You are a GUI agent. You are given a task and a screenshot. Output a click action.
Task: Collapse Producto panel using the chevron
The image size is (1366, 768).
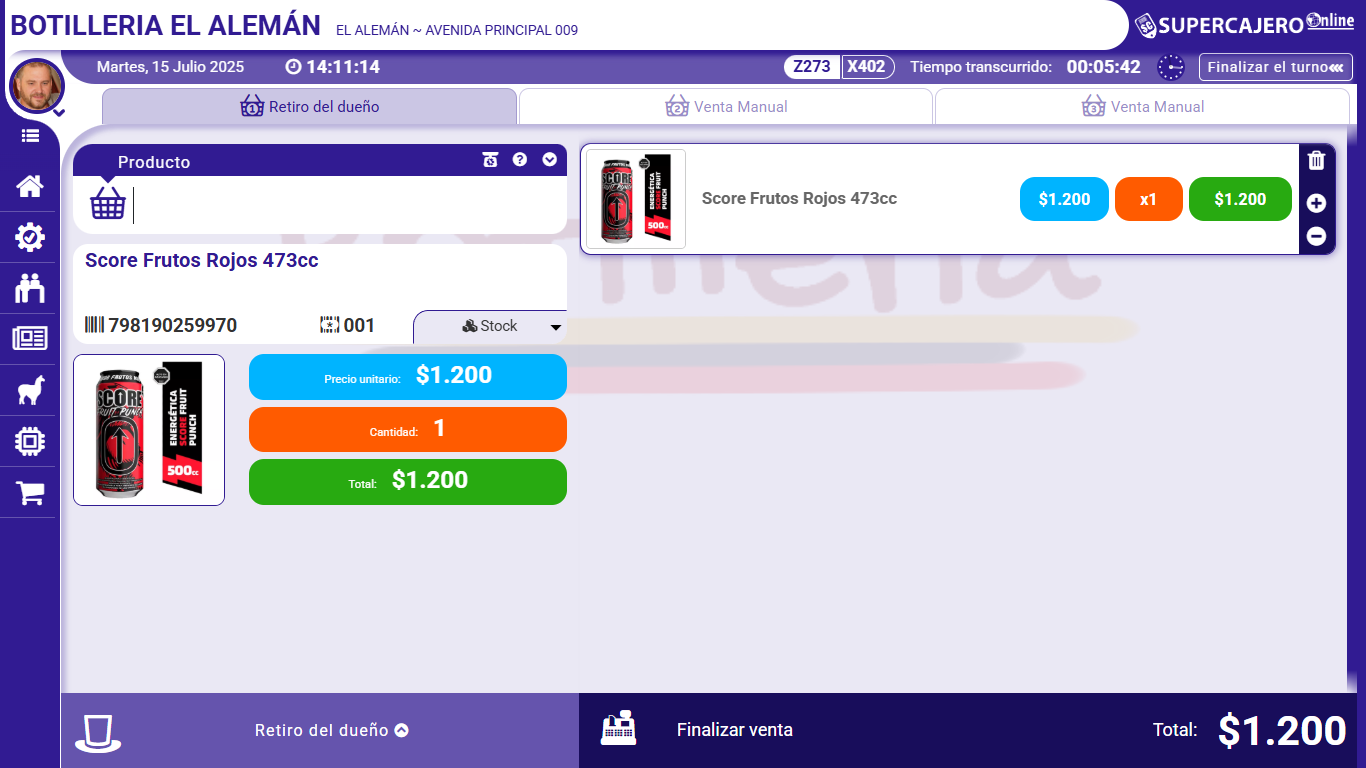point(549,159)
